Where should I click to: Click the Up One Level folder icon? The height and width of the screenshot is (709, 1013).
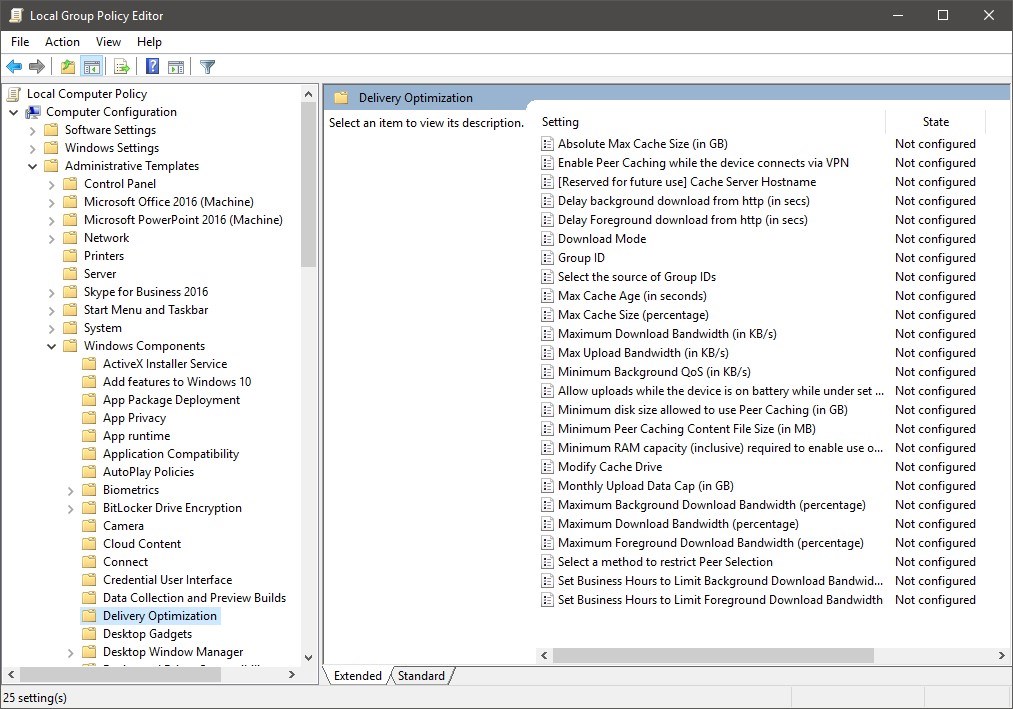pos(67,67)
